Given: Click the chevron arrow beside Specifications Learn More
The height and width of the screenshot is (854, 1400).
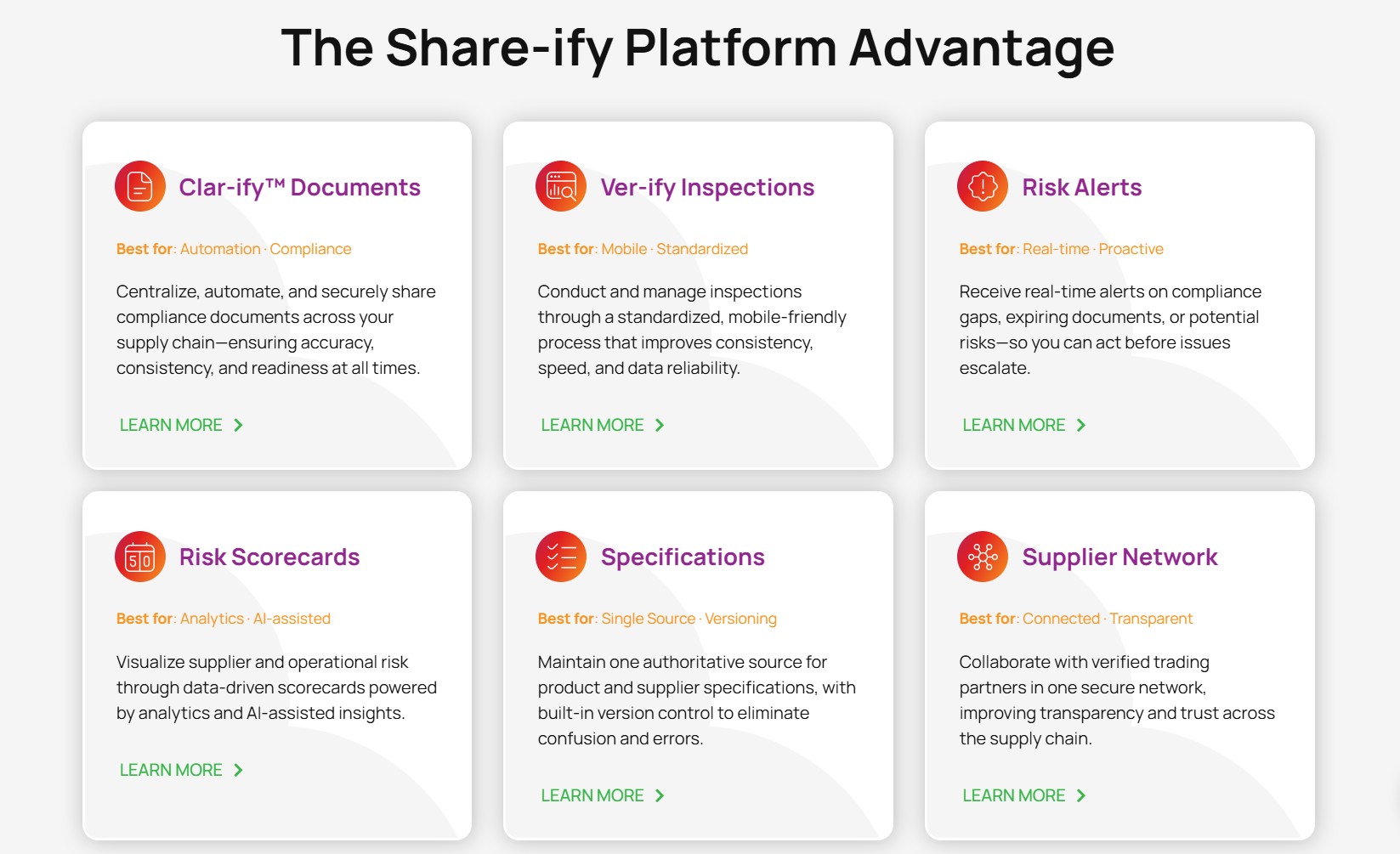Looking at the screenshot, I should [660, 795].
